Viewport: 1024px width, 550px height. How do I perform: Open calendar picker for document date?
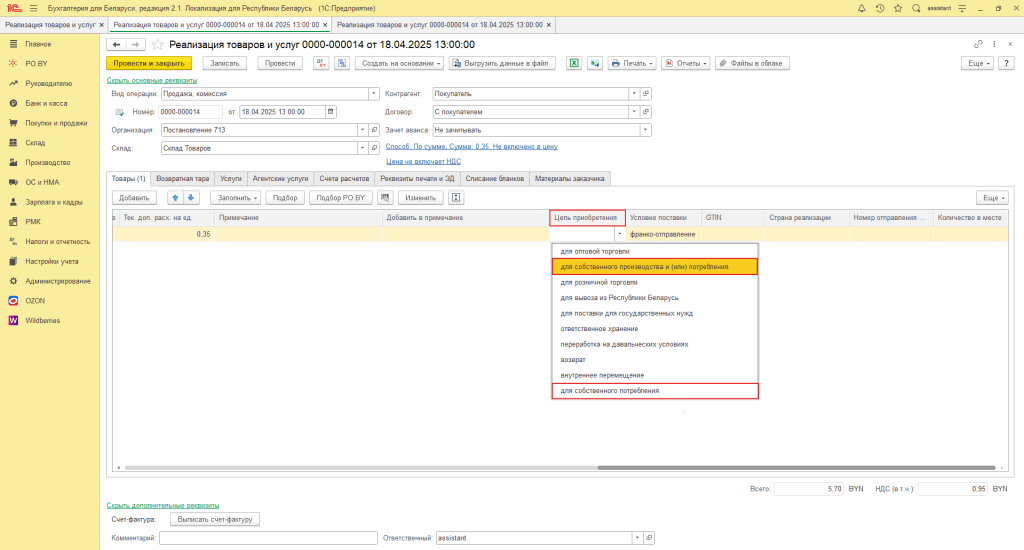pos(330,112)
